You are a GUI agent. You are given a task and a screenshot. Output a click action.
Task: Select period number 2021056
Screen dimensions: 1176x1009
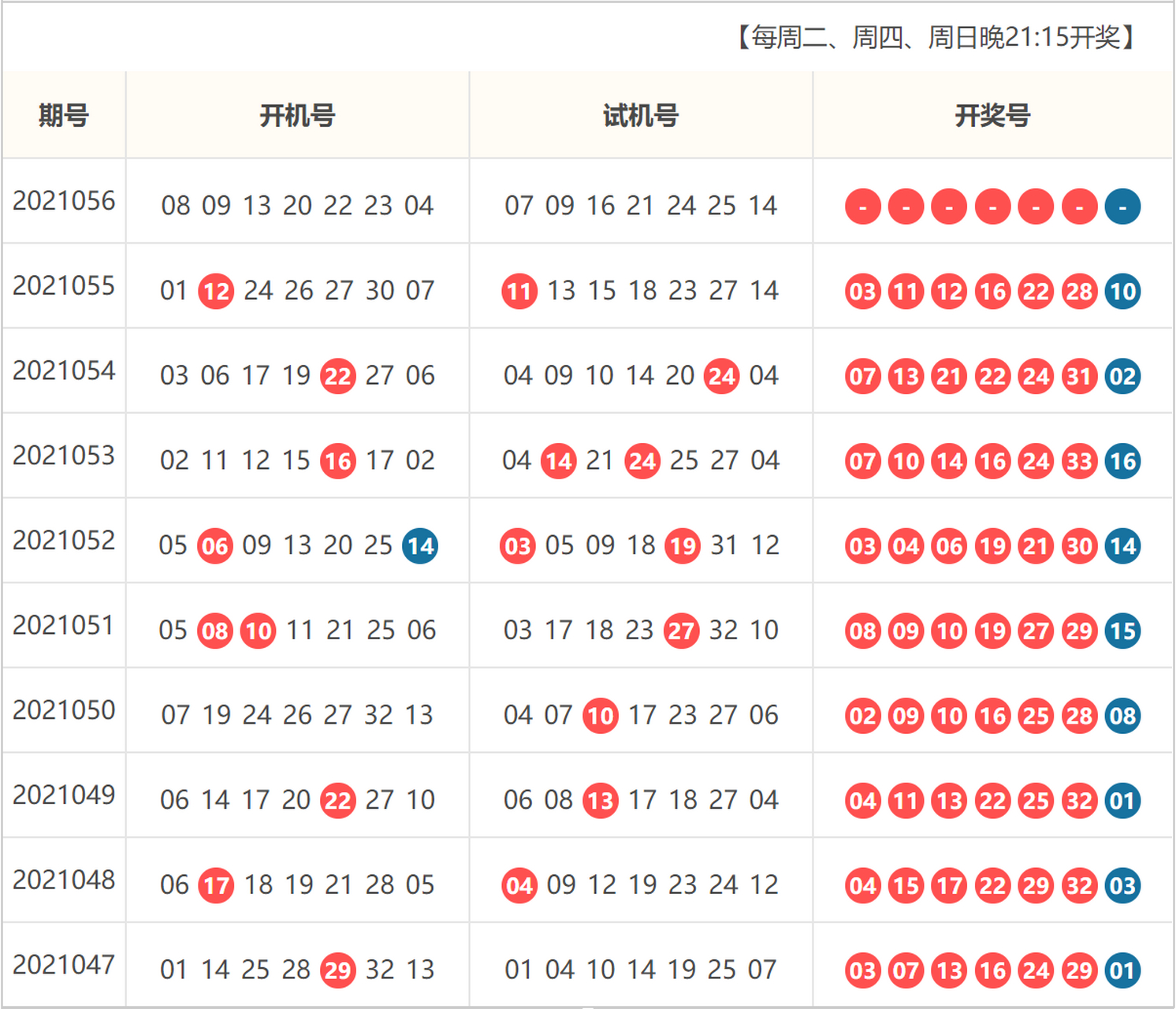coord(64,201)
